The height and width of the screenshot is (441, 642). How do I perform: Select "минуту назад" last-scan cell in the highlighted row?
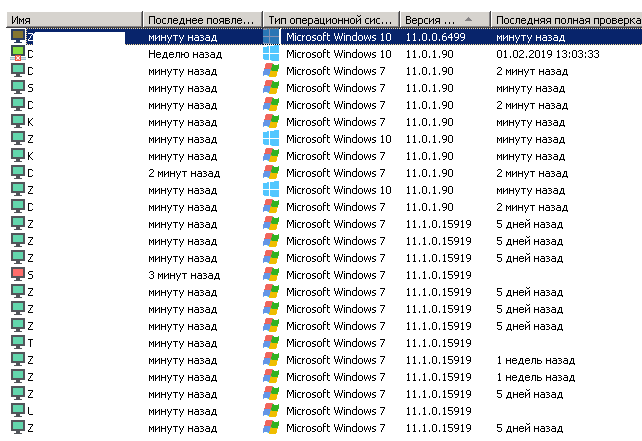[531, 37]
